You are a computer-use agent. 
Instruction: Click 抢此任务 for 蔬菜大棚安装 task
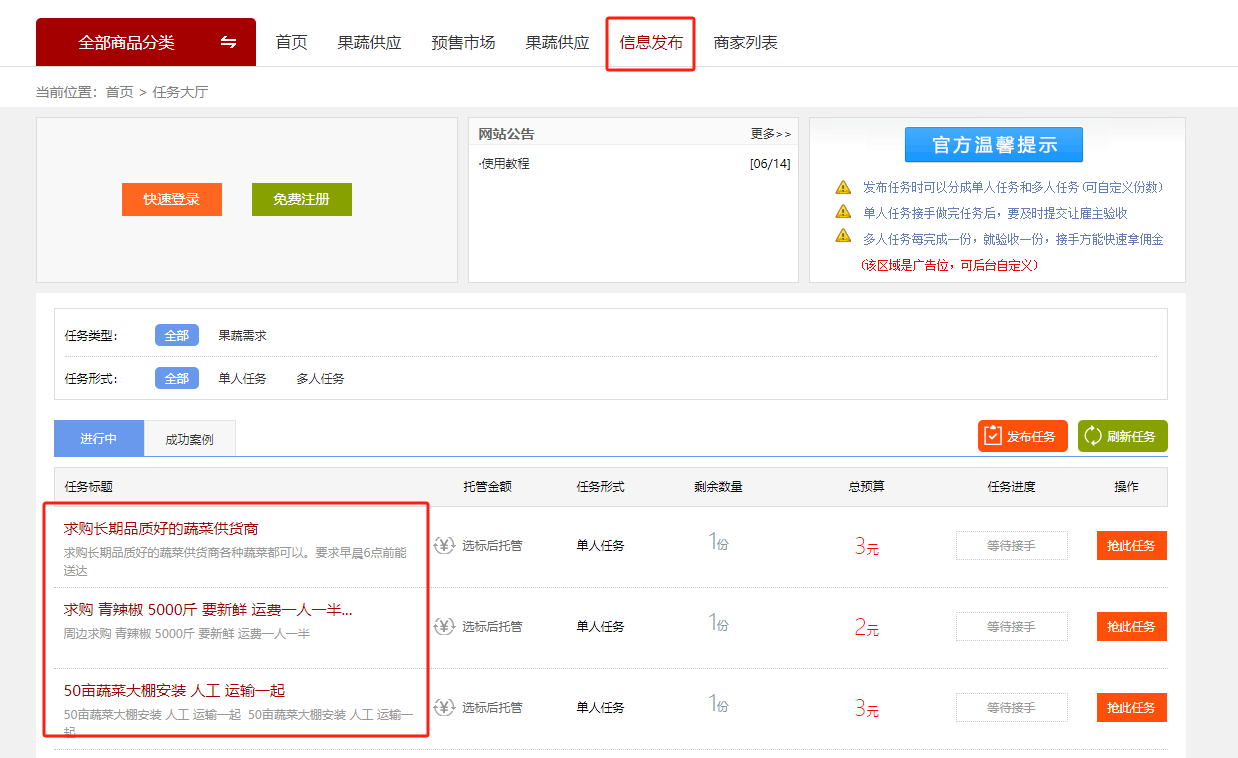pyautogui.click(x=1132, y=707)
